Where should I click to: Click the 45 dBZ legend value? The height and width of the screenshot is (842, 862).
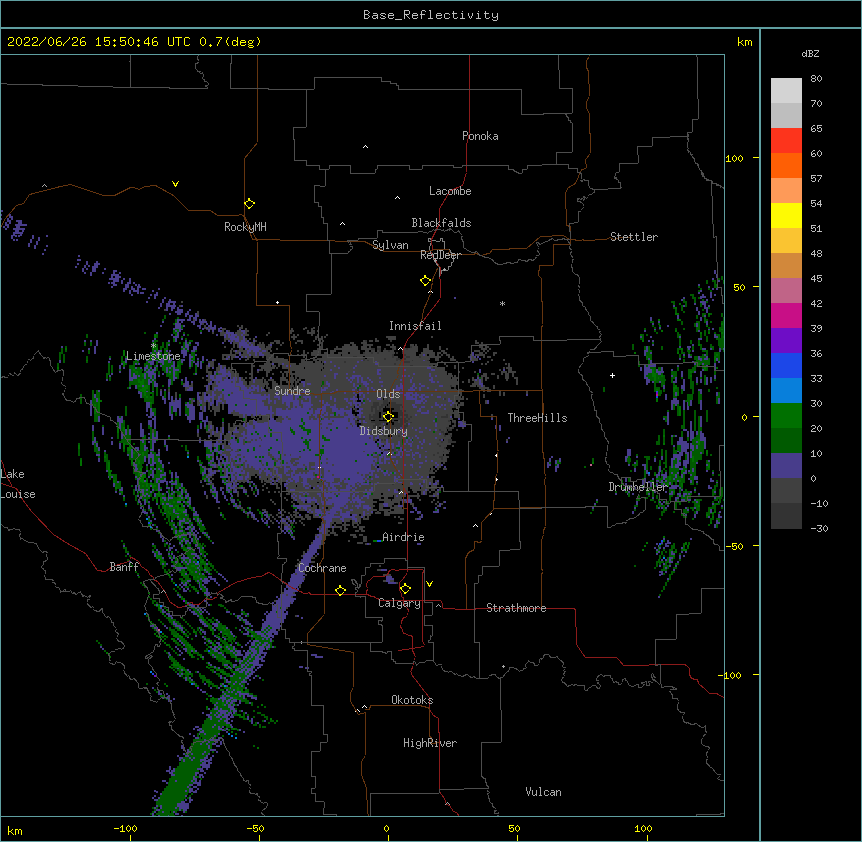click(816, 279)
